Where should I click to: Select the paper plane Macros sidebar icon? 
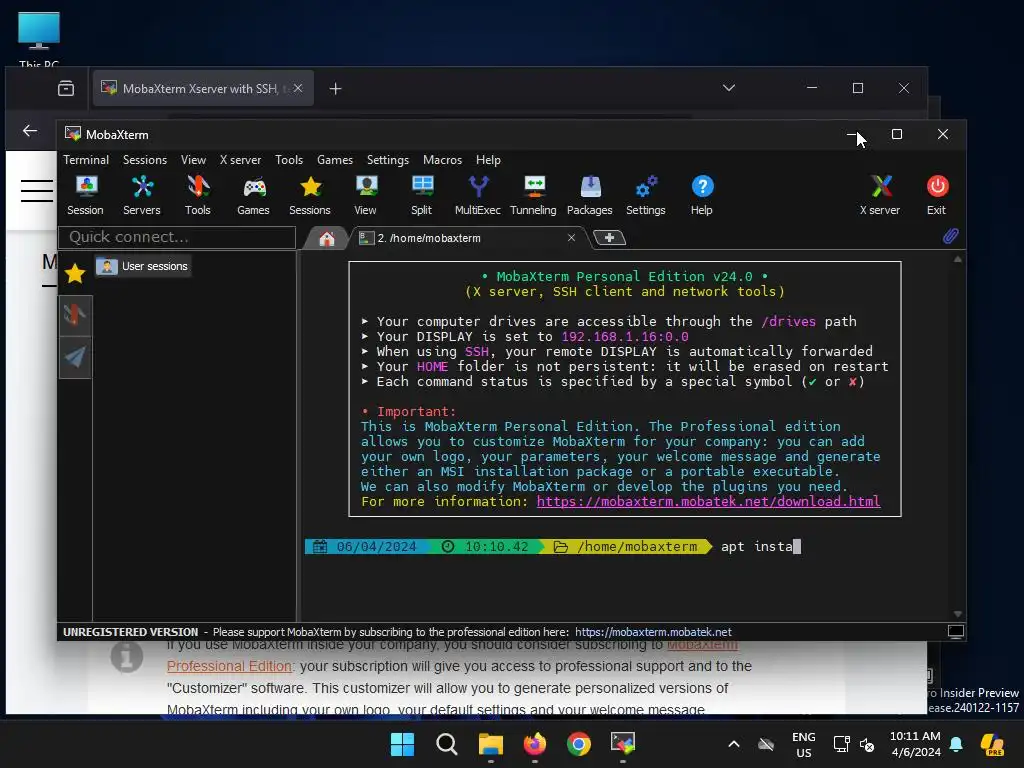tap(75, 357)
